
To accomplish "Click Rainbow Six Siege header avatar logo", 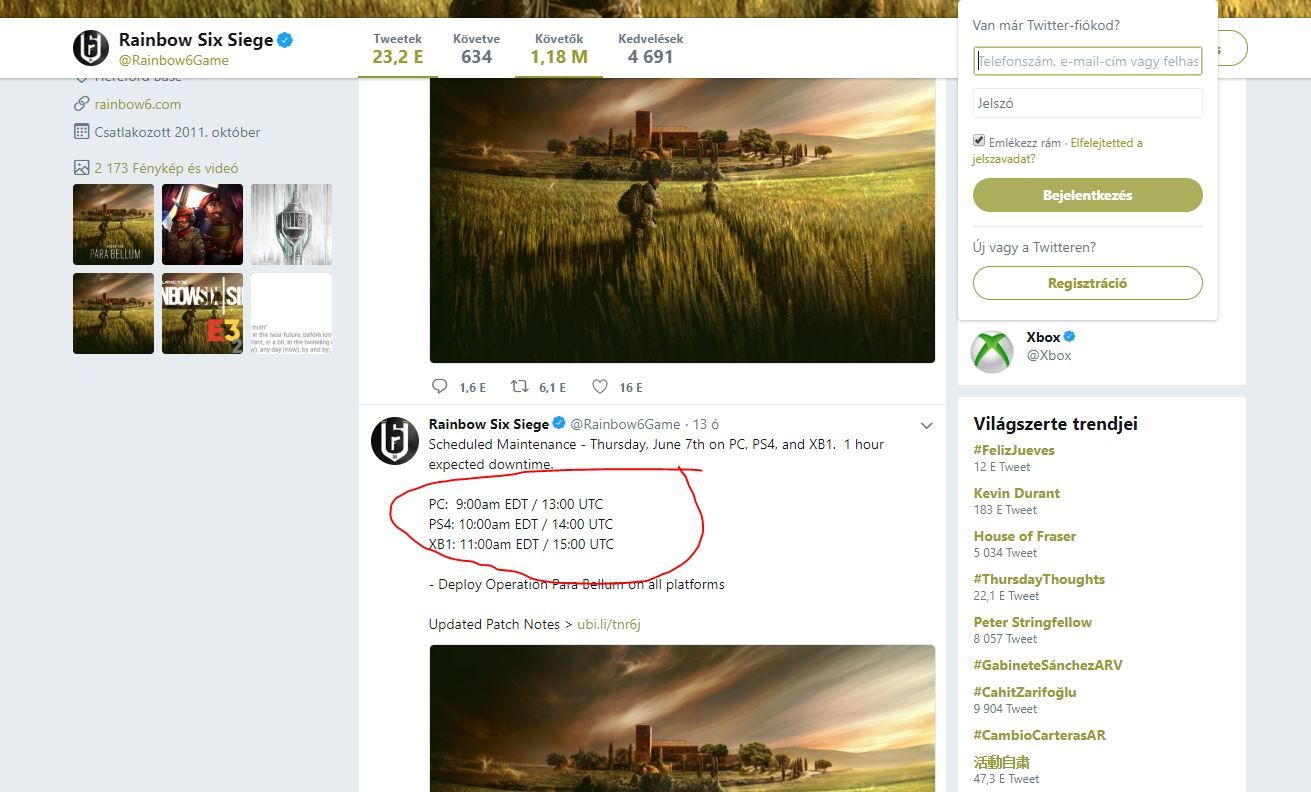I will (91, 48).
